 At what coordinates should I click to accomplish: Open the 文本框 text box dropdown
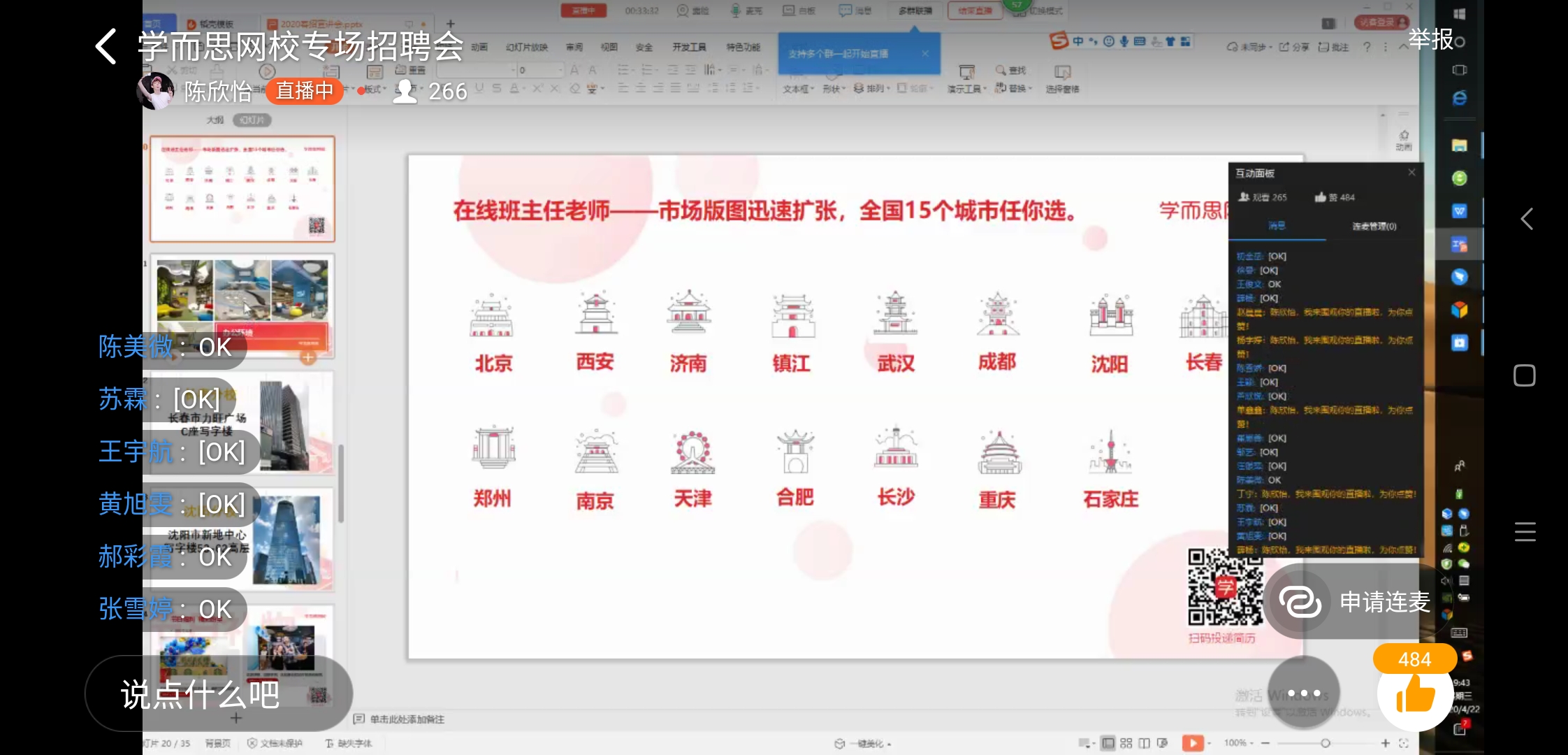[x=799, y=89]
